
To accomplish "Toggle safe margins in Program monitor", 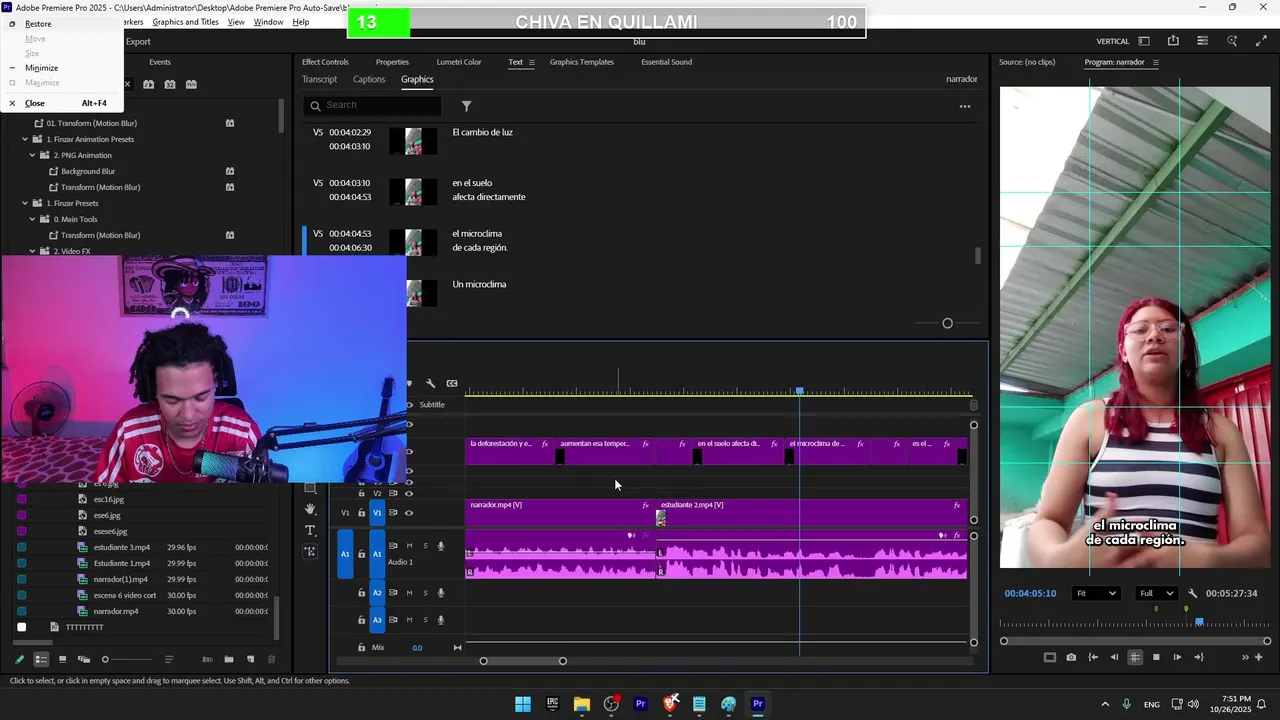I will tap(1049, 657).
